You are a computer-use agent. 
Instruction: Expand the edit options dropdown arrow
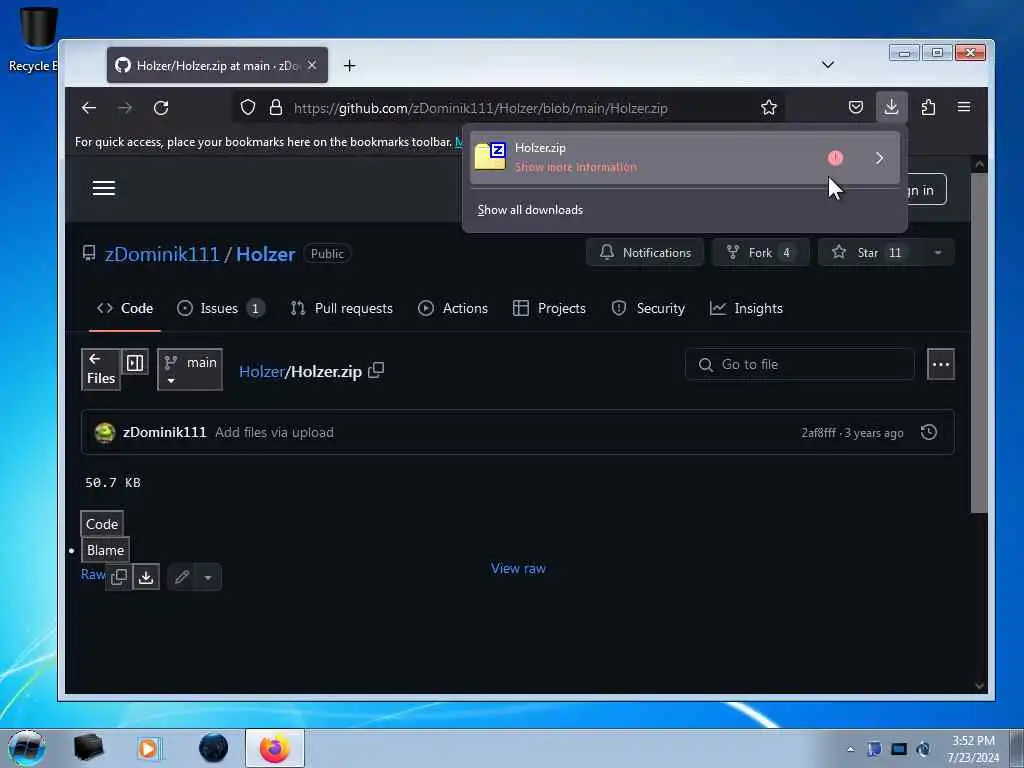pos(208,577)
